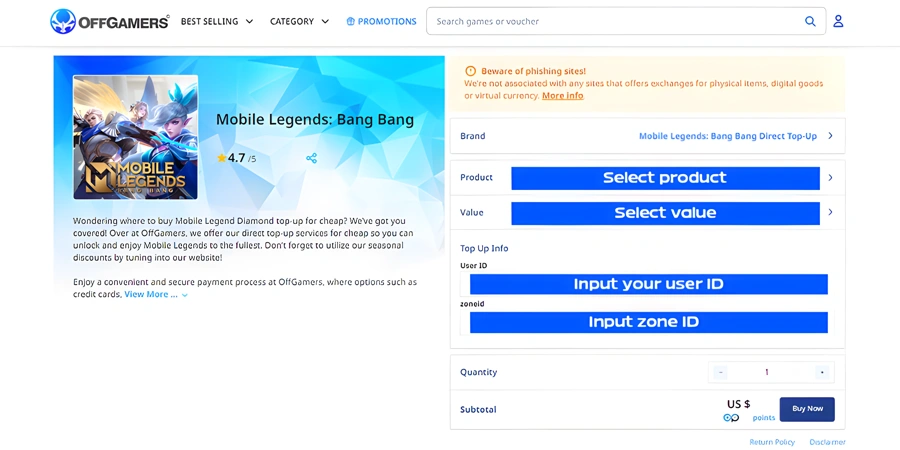This screenshot has height=450, width=900.
Task: Click the Mobile Legends game cover thumbnail
Action: click(135, 137)
